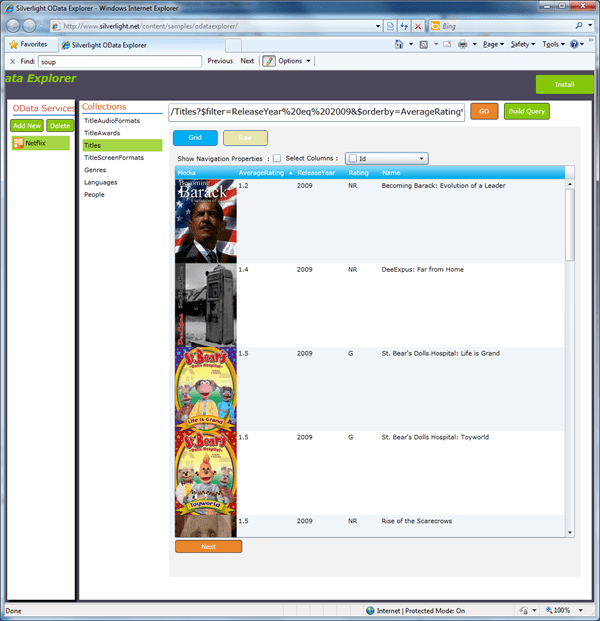600x621 pixels.
Task: Click the orange GO button
Action: point(484,111)
